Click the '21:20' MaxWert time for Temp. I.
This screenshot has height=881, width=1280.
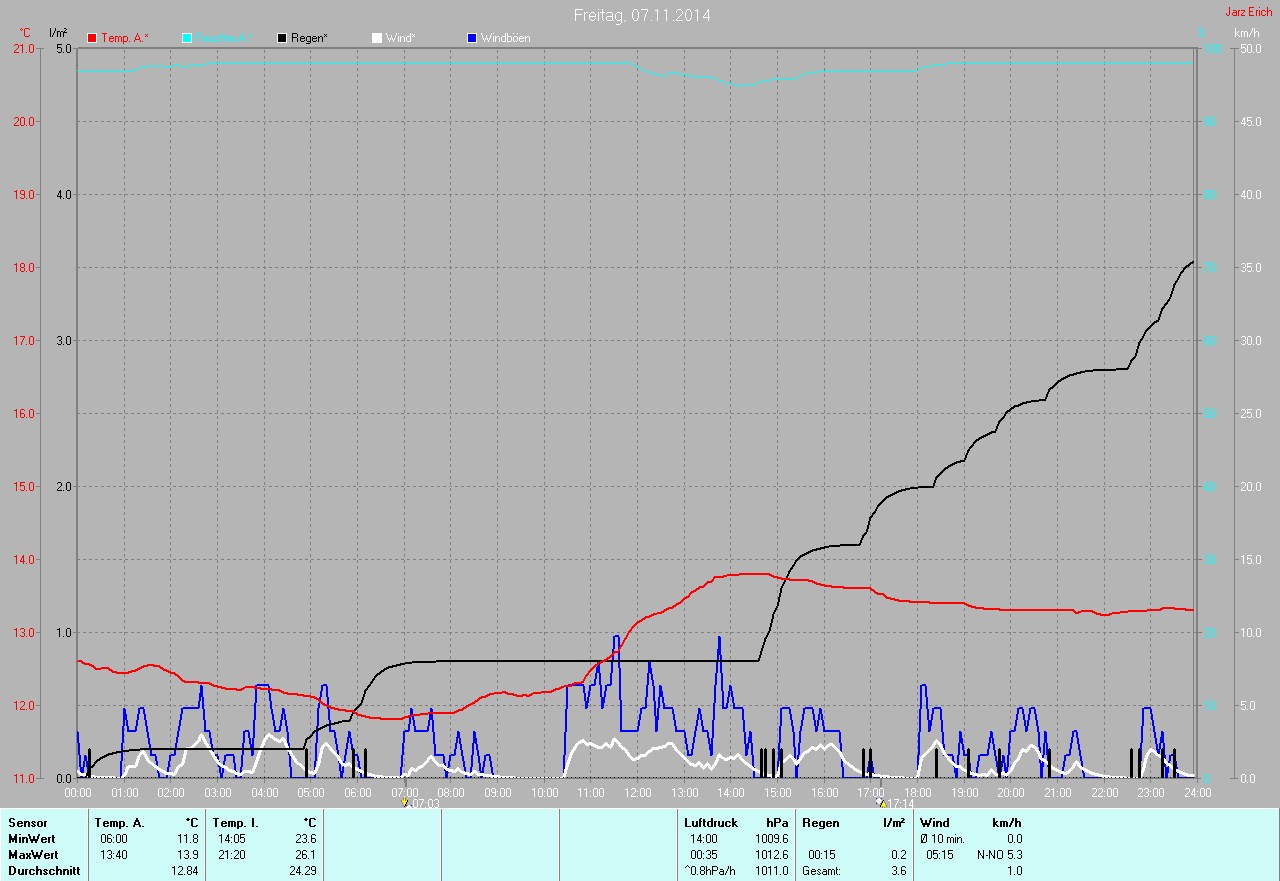pos(232,855)
